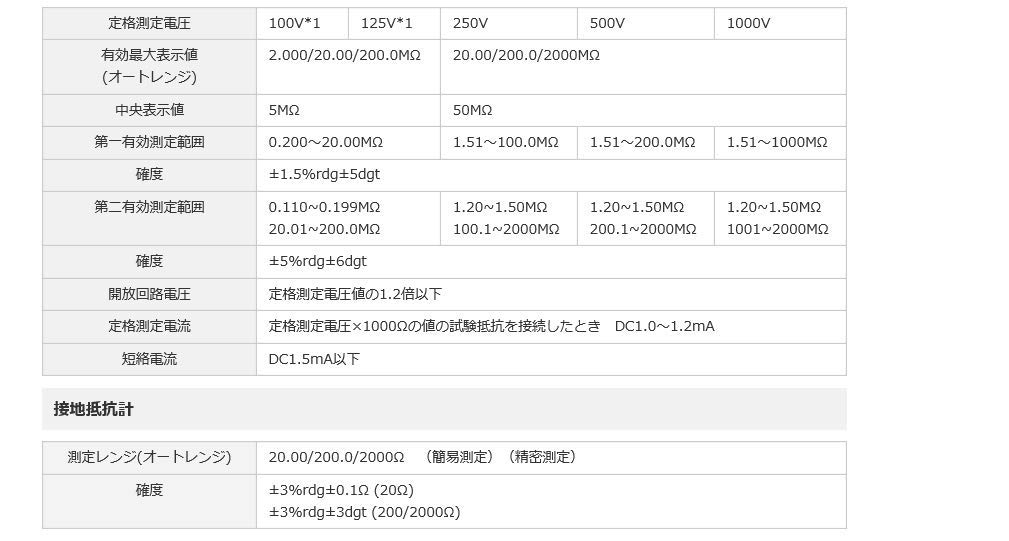
Task: Click the 有効最大表示値 (オートレンジ) label
Action: (149, 66)
